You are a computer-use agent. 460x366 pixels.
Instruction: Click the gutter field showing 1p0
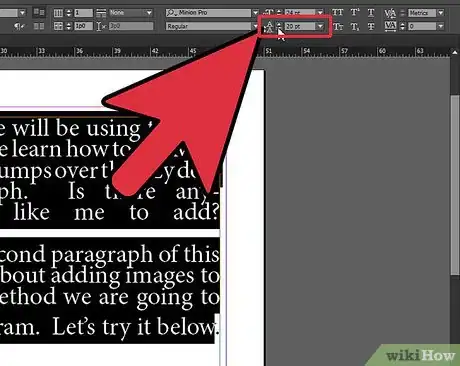[83, 26]
